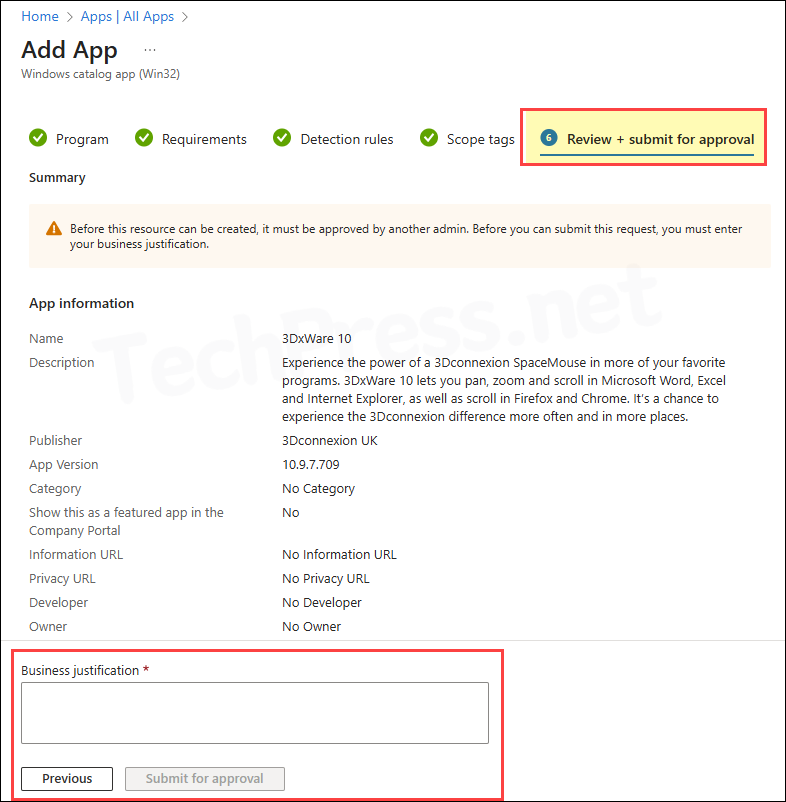Click the Show this as a featured app label
Screen dimensions: 786x802
[x=126, y=522]
